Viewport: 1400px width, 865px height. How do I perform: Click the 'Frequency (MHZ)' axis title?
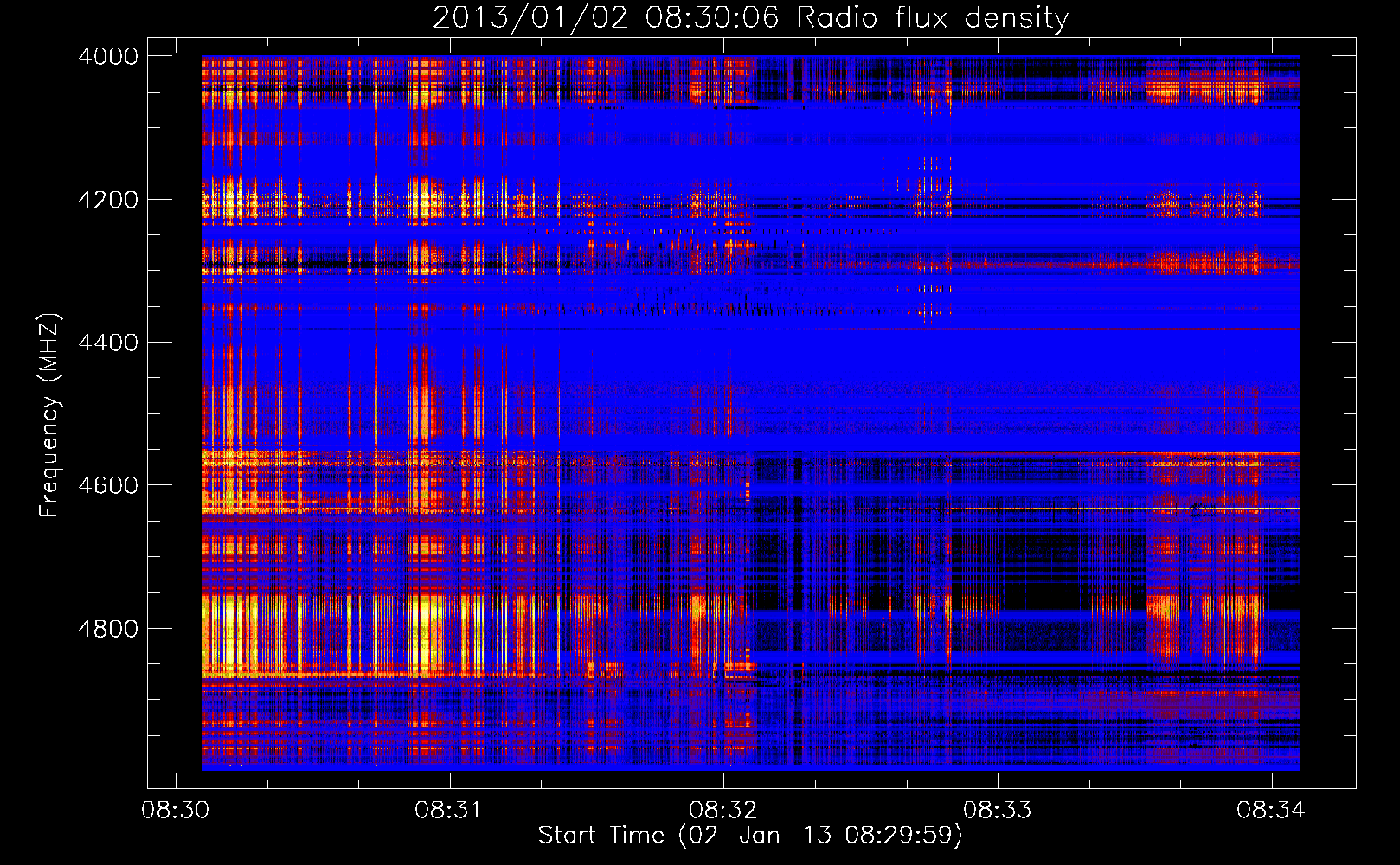(49, 415)
